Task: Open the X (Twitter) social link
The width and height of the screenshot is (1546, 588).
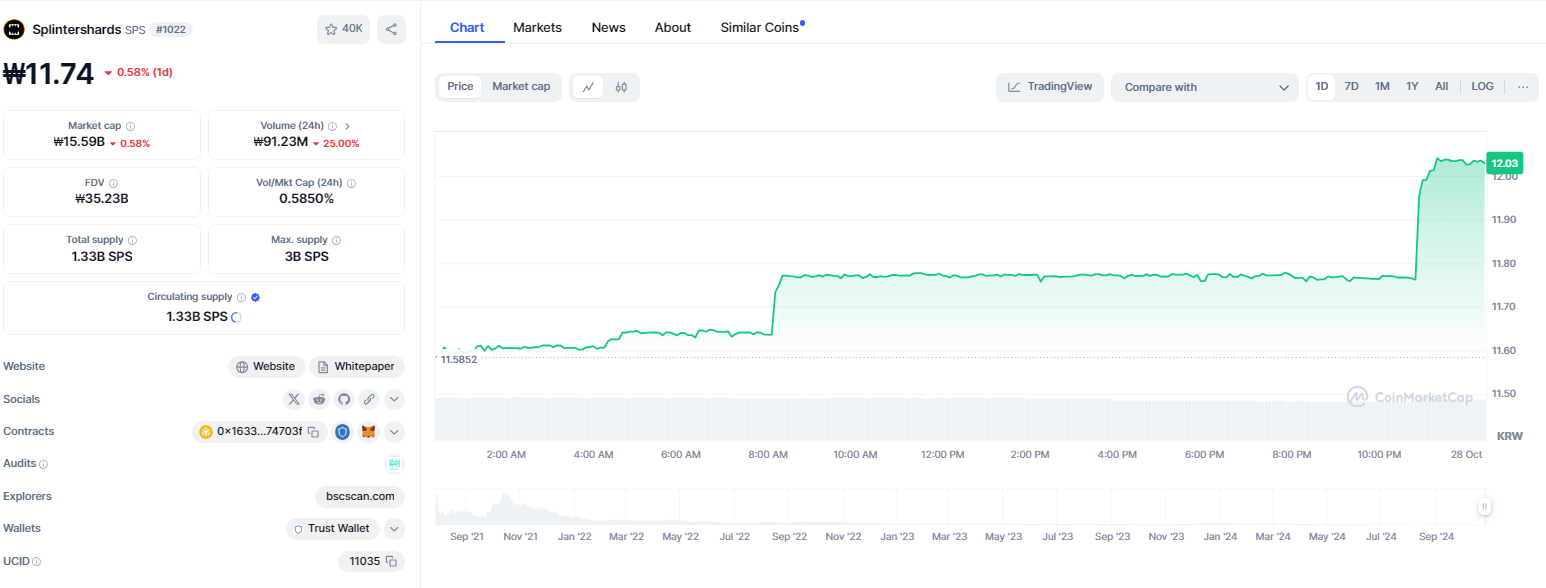Action: (x=294, y=399)
